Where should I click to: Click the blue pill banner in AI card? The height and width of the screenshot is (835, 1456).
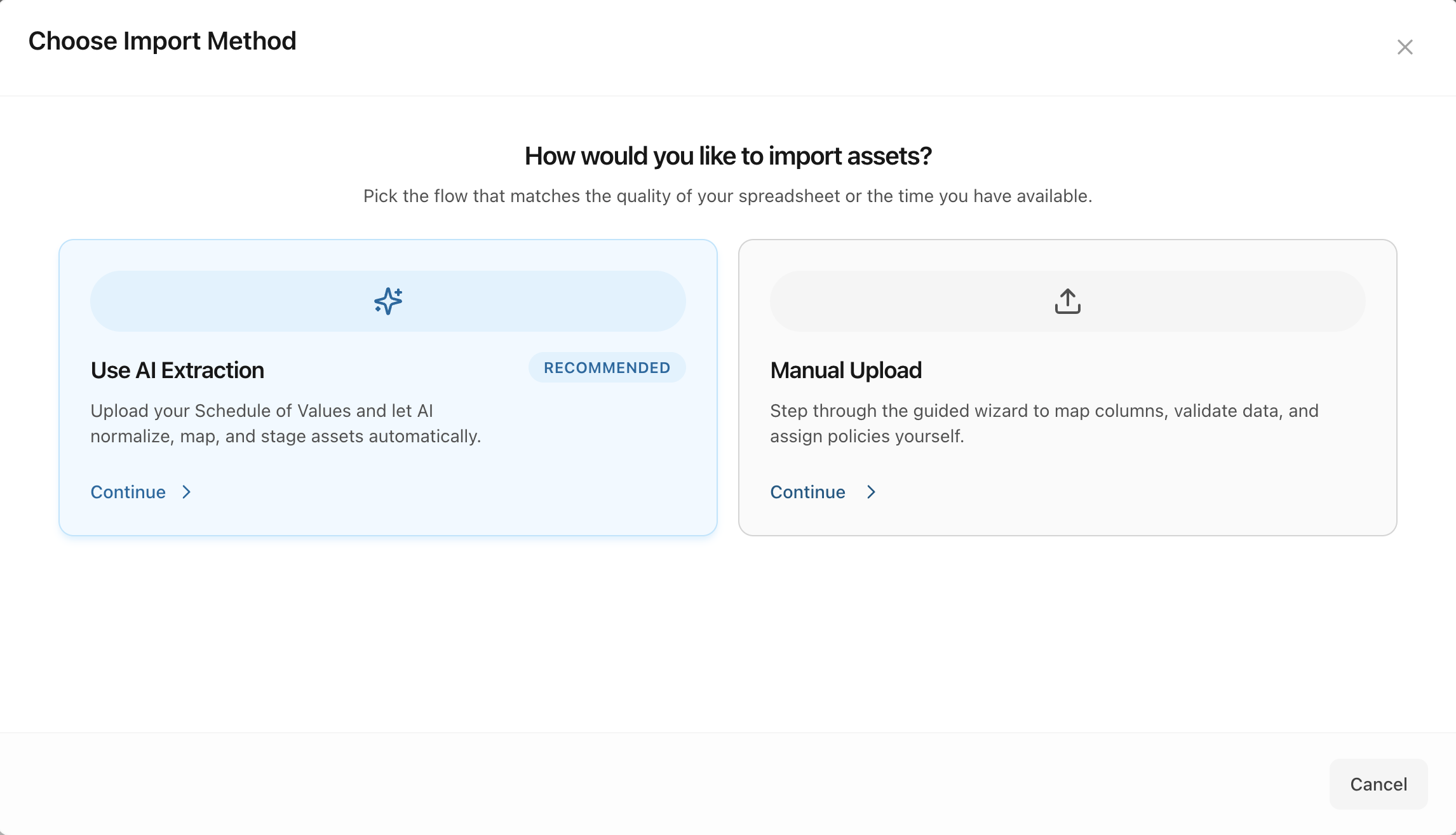pos(254,301)
